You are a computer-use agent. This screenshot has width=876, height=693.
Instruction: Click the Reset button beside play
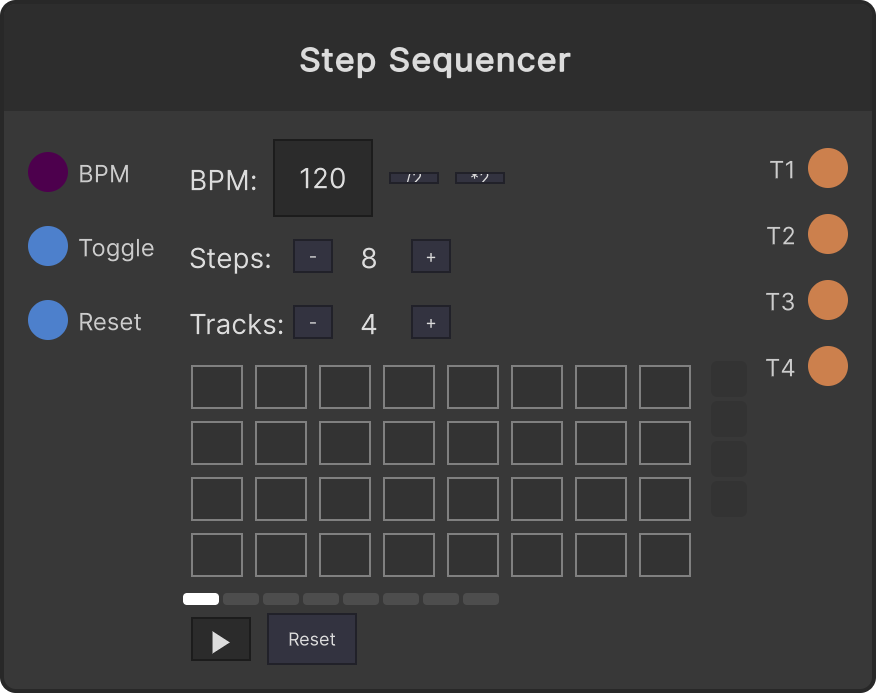[312, 639]
